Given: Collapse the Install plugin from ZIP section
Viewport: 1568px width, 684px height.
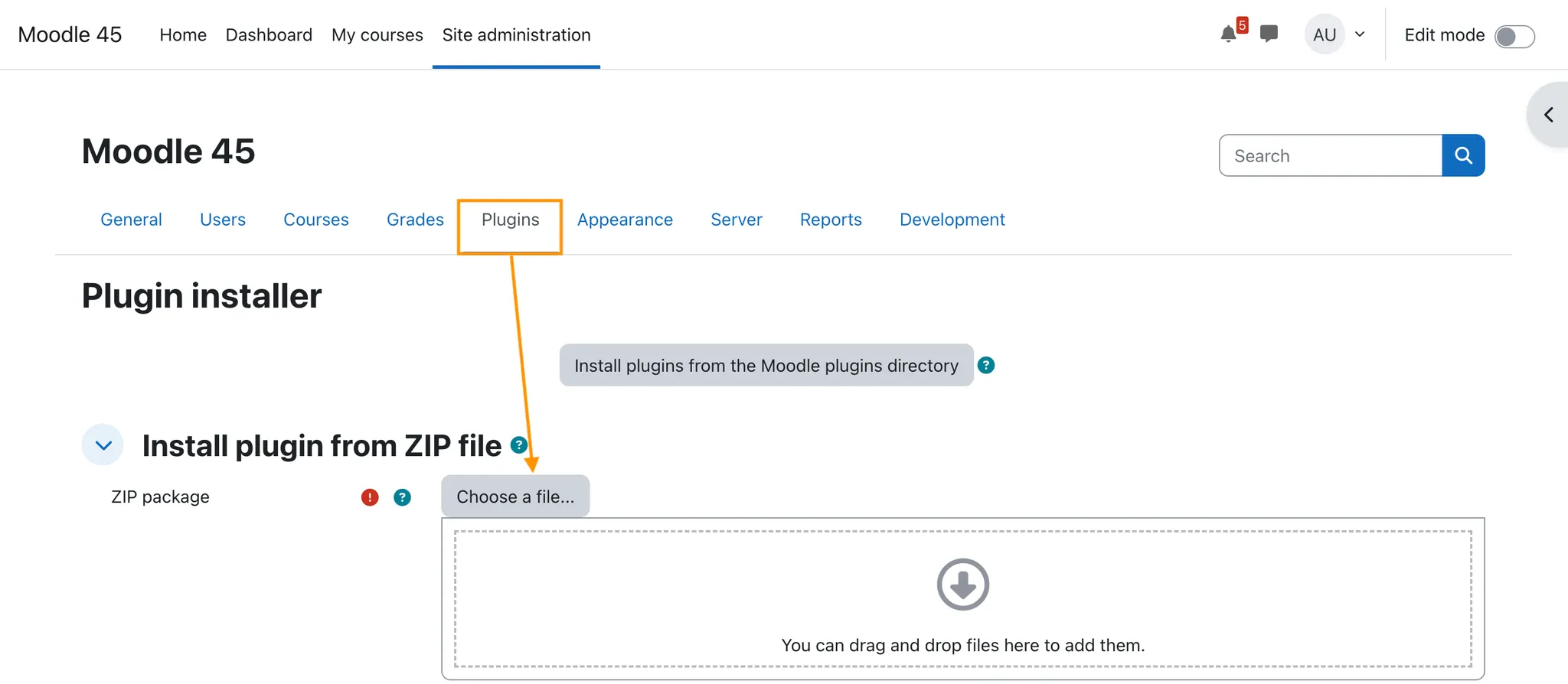Looking at the screenshot, I should click(x=103, y=445).
